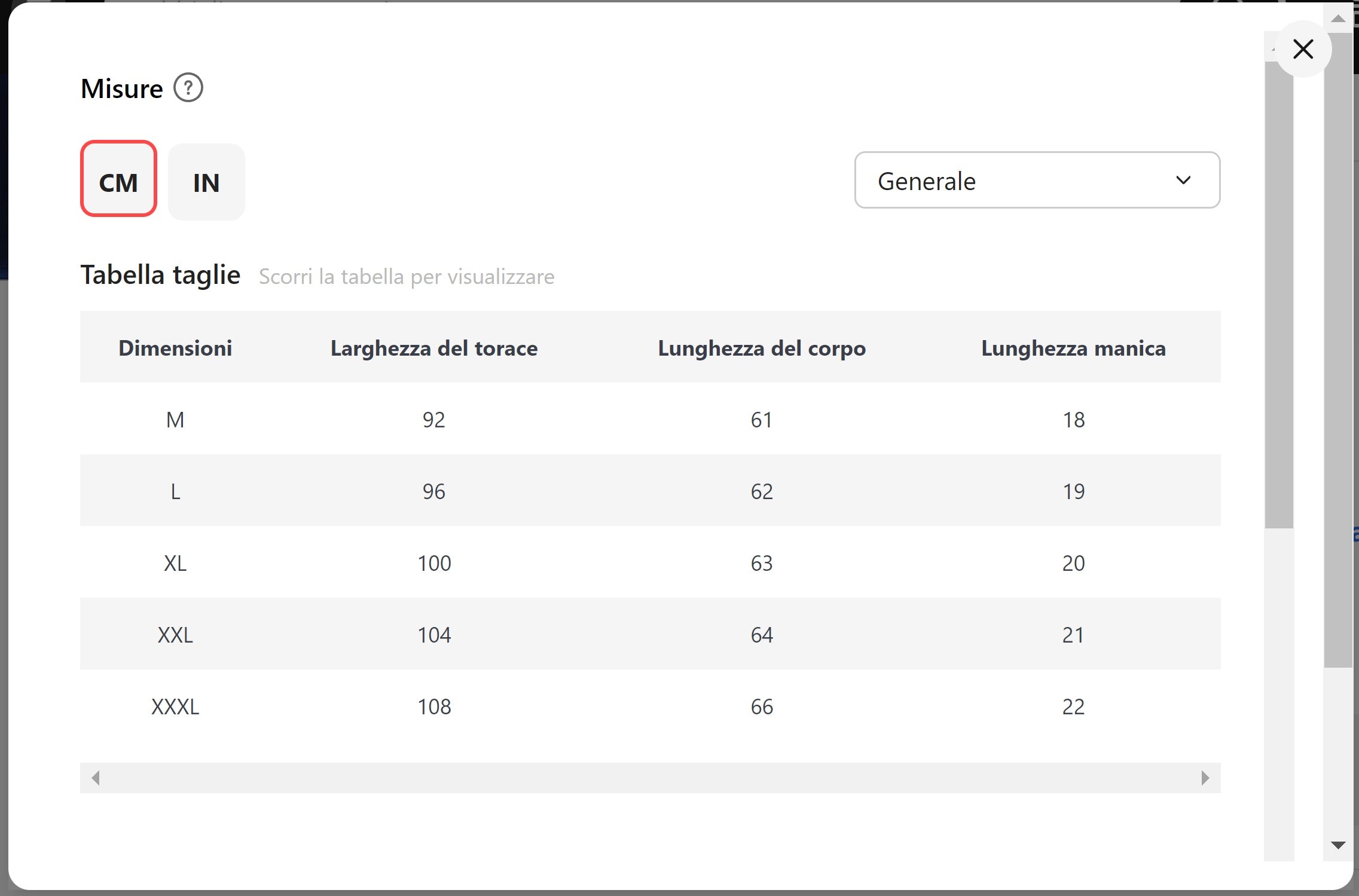Click the Lunghezza manica column header
The image size is (1359, 896).
click(1073, 348)
